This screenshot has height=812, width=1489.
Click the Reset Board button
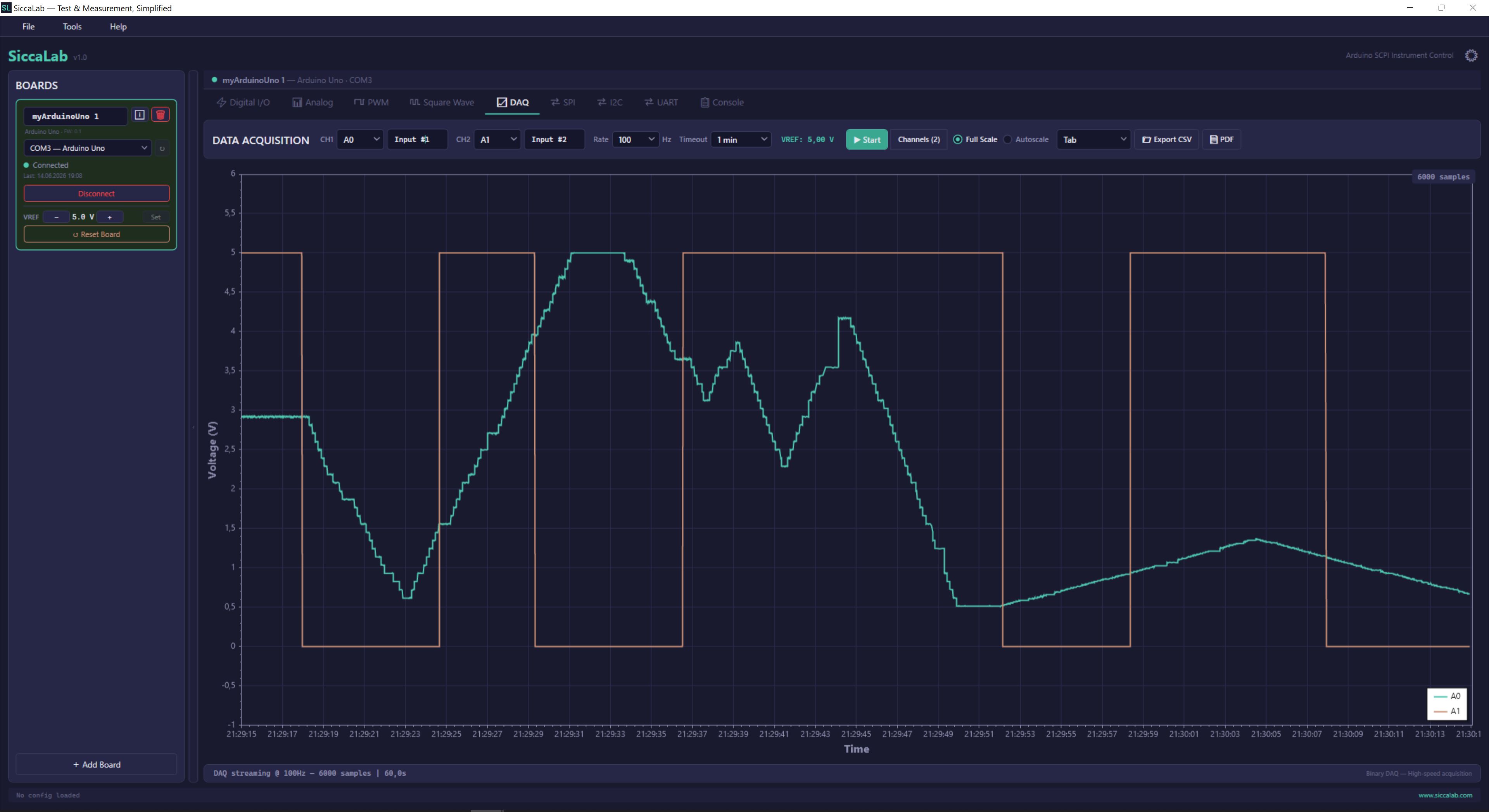pos(97,234)
